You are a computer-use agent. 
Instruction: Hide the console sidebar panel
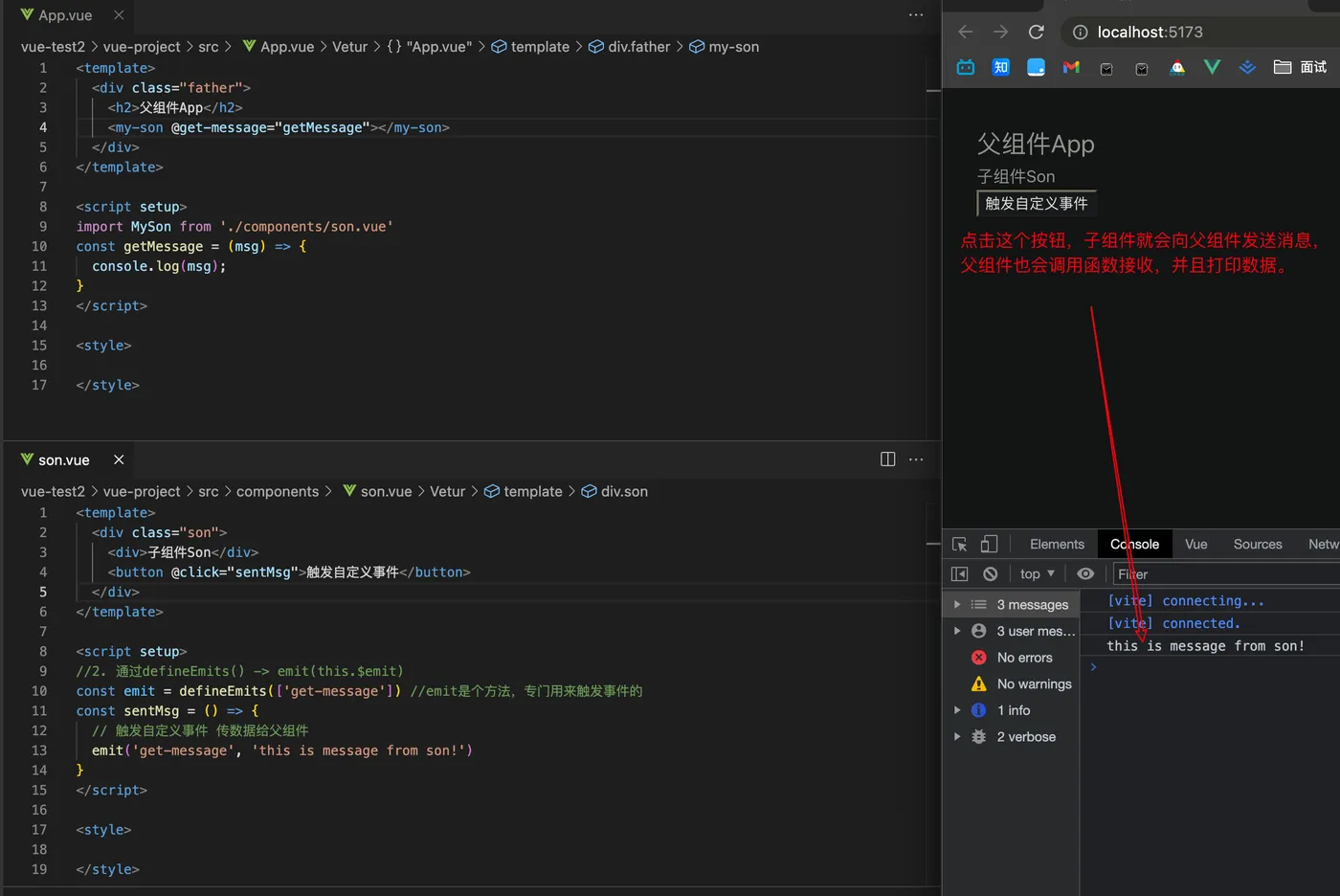(x=959, y=573)
